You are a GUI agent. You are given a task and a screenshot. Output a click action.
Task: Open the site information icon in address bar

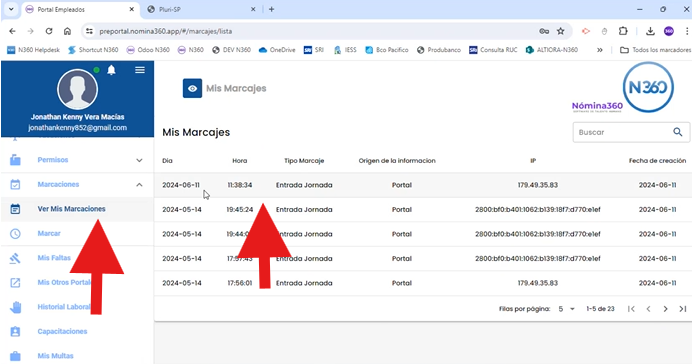coord(90,31)
